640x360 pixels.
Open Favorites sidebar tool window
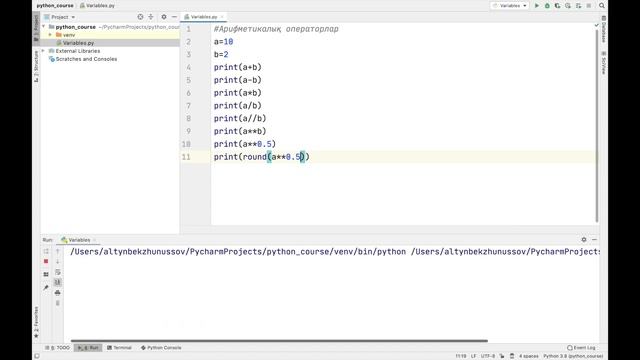tap(36, 322)
